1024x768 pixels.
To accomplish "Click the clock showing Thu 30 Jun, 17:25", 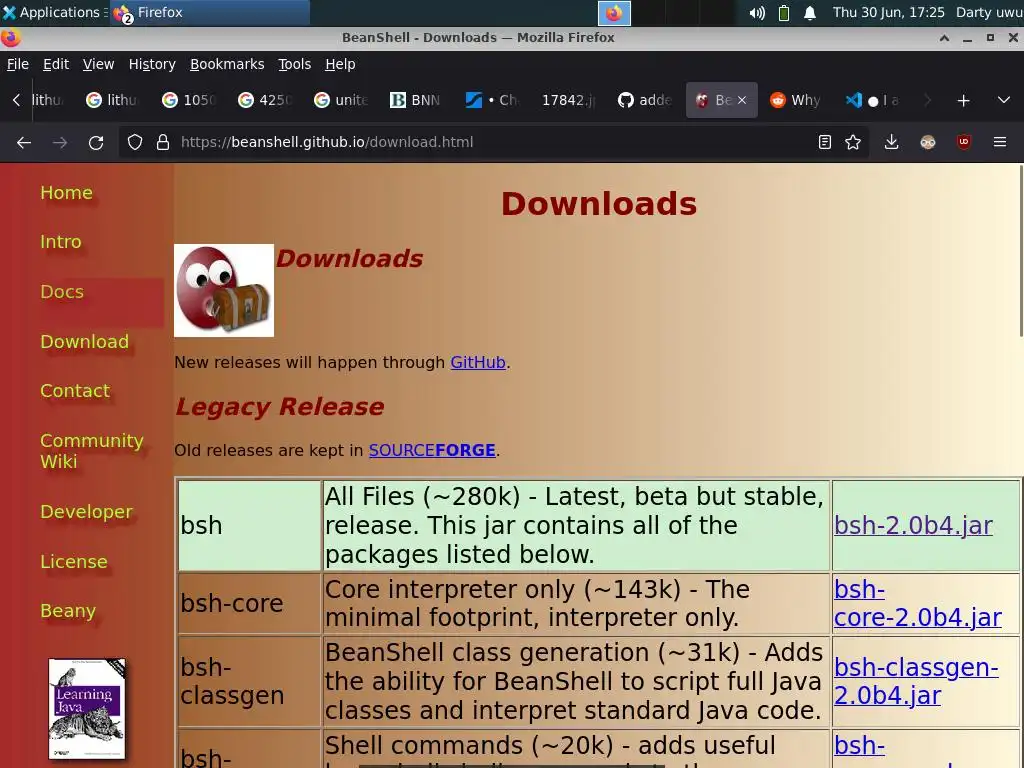I will (x=888, y=12).
